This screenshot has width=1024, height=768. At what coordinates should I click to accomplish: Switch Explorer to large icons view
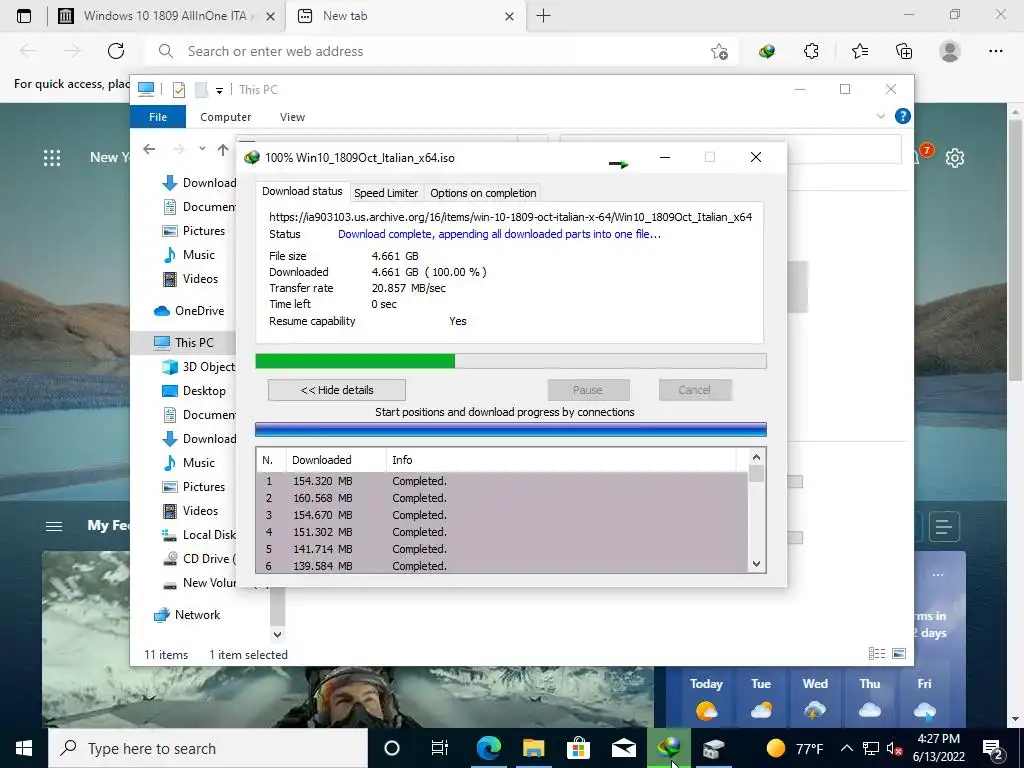pyautogui.click(x=899, y=654)
